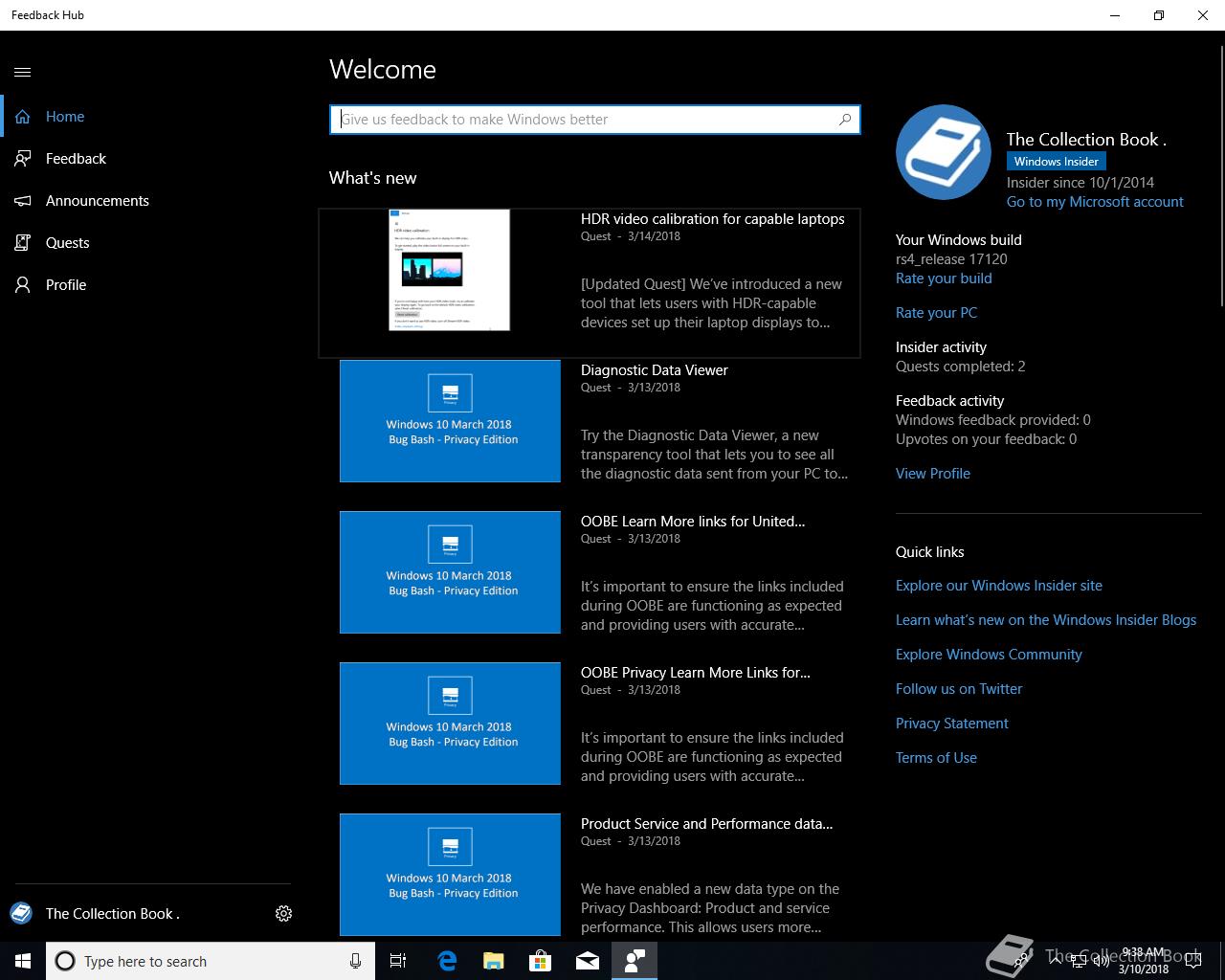Screen dimensions: 1225x980
Task: Click the Home label in the sidebar
Action: pyautogui.click(x=65, y=117)
